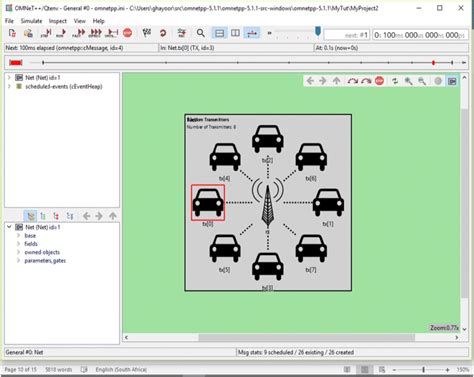This screenshot has width=474, height=377.
Task: Switch the object inspector to grouped mode
Action: pyautogui.click(x=30, y=216)
